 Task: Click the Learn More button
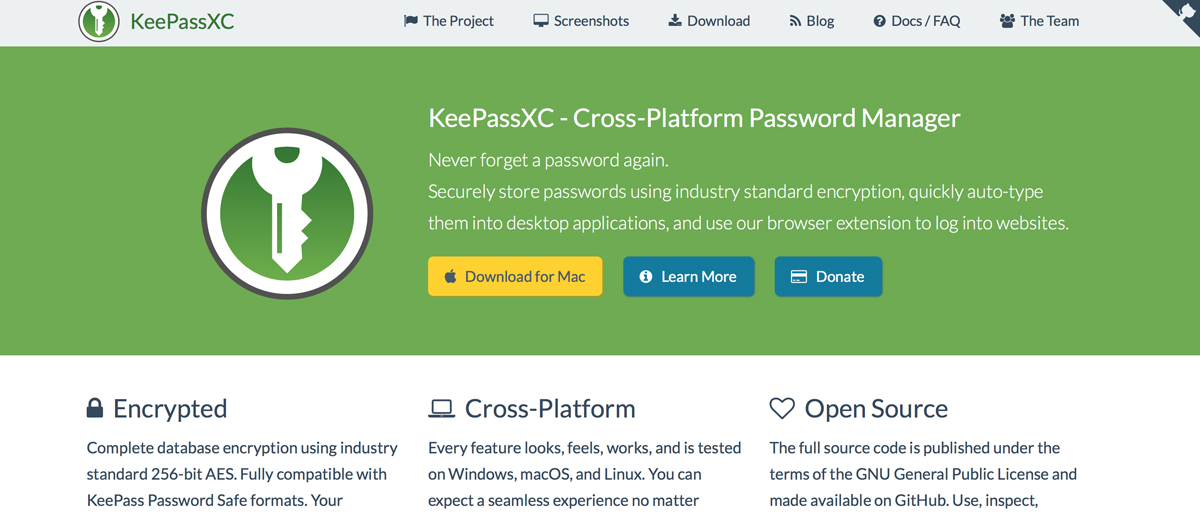(x=689, y=276)
